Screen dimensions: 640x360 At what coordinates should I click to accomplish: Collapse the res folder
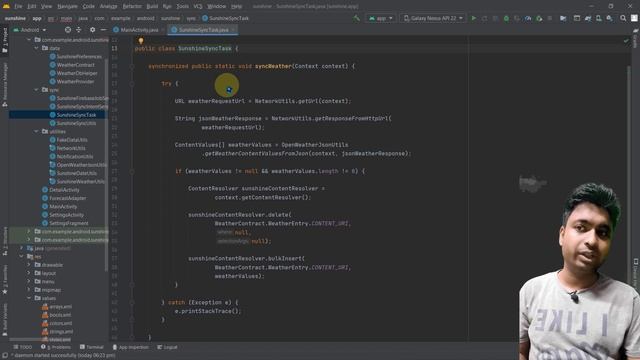22,256
